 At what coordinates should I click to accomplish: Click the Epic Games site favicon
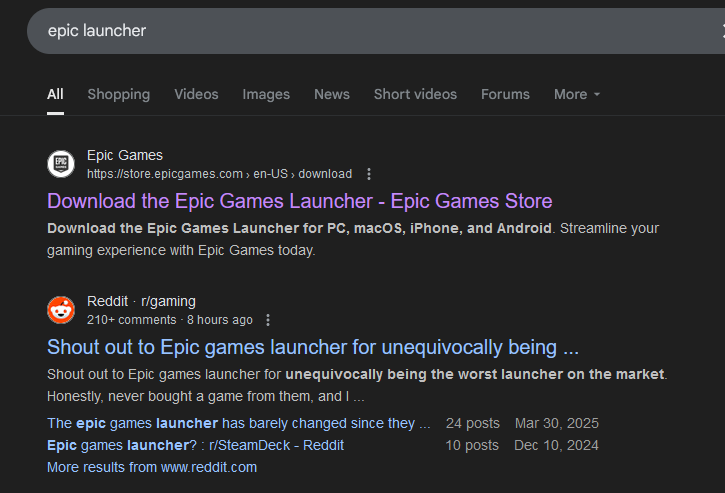pos(61,164)
